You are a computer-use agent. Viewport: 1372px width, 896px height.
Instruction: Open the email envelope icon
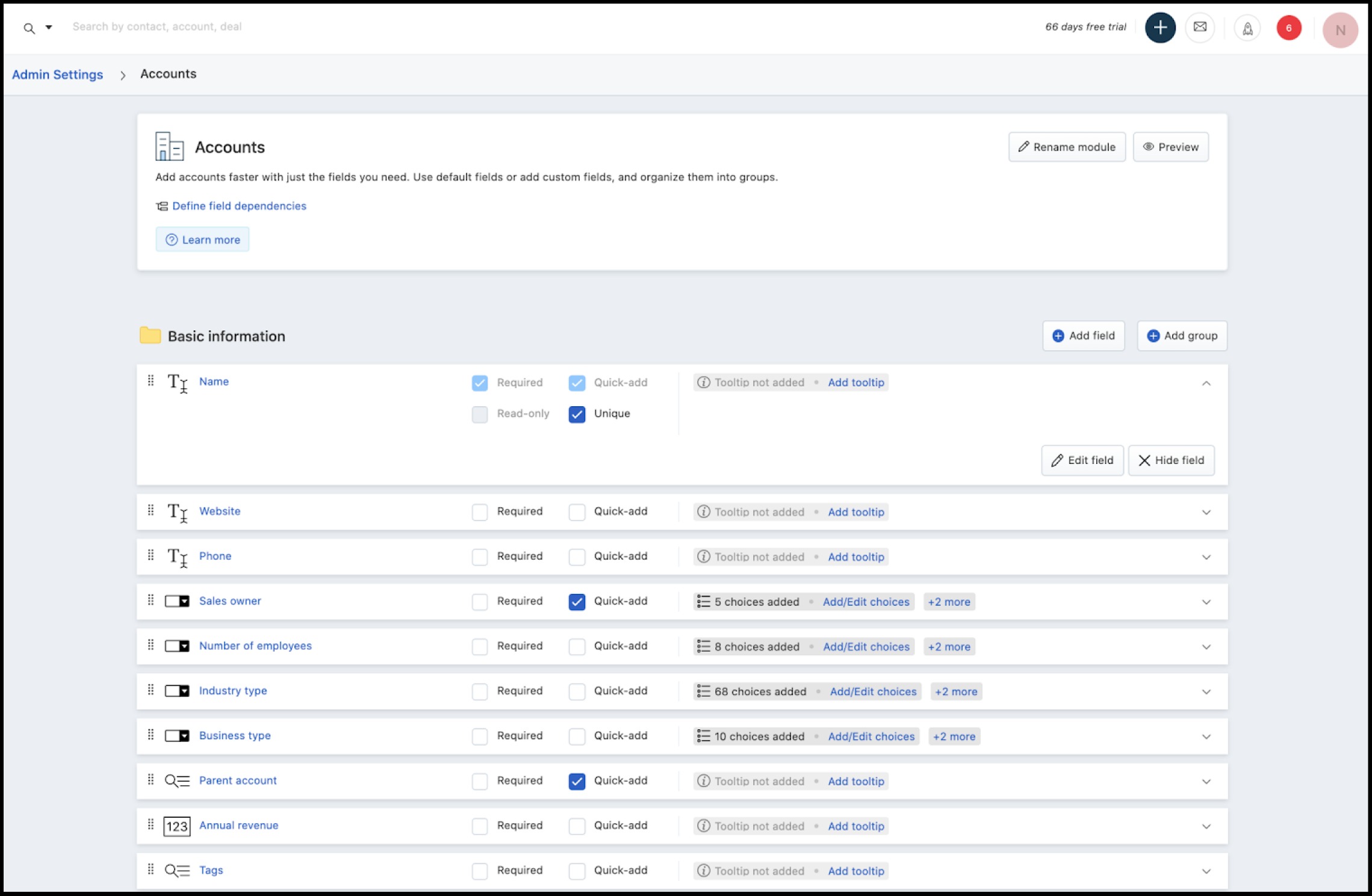click(x=1200, y=28)
